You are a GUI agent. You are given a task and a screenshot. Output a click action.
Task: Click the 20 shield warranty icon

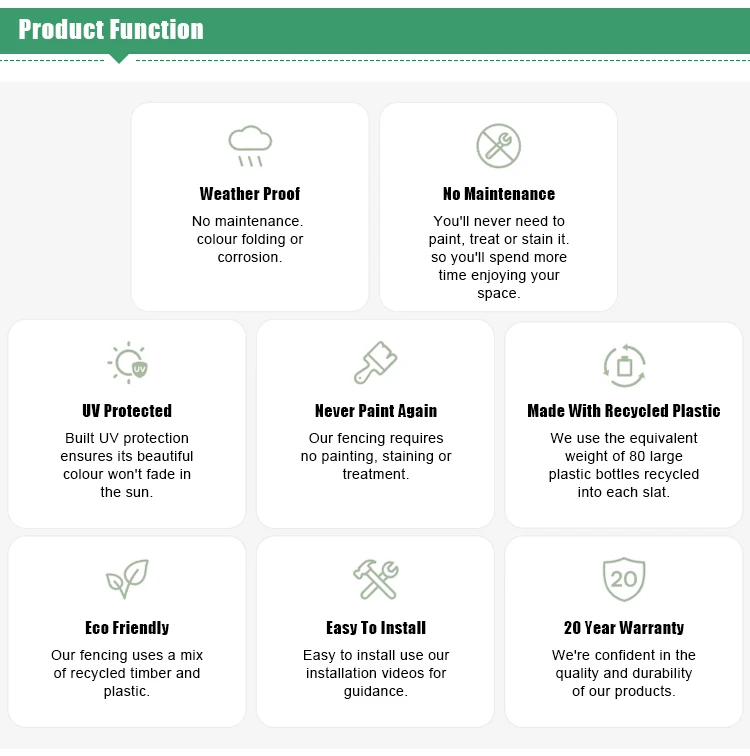[x=624, y=579]
